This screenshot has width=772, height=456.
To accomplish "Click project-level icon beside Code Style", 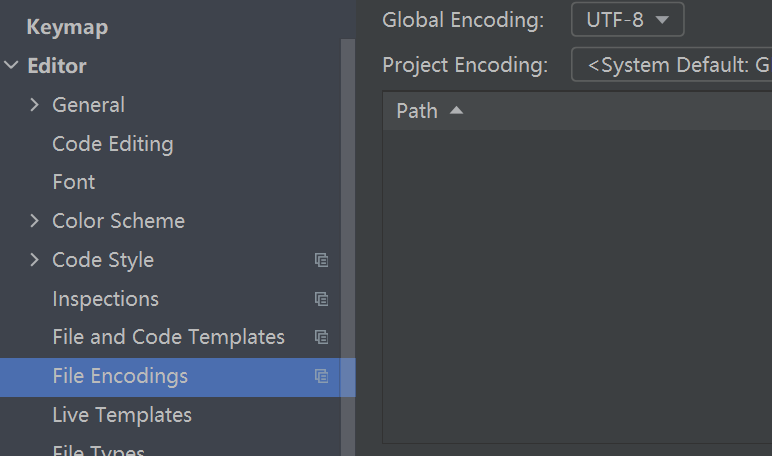I will click(x=321, y=260).
